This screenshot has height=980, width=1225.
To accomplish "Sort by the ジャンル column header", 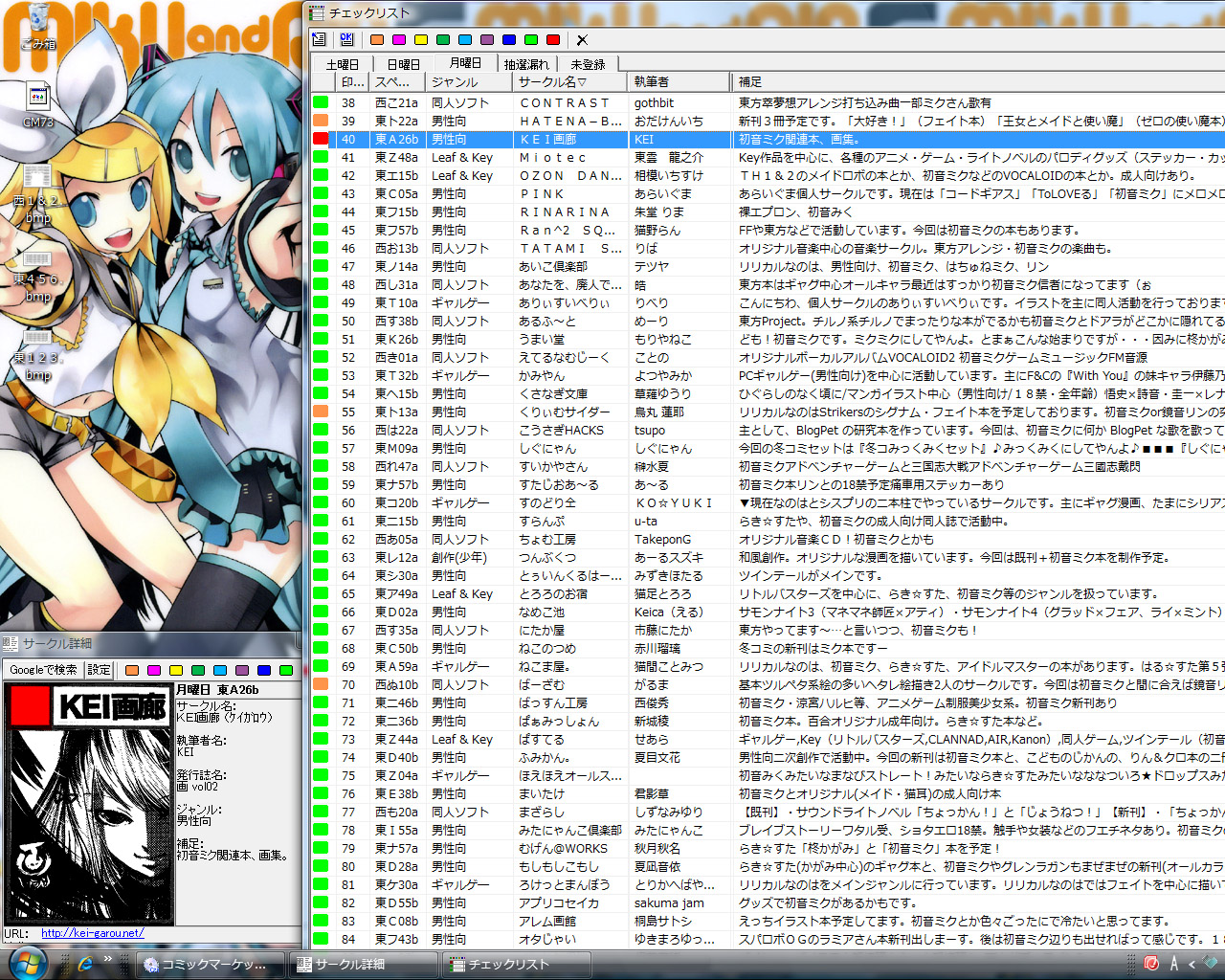I will tap(470, 82).
